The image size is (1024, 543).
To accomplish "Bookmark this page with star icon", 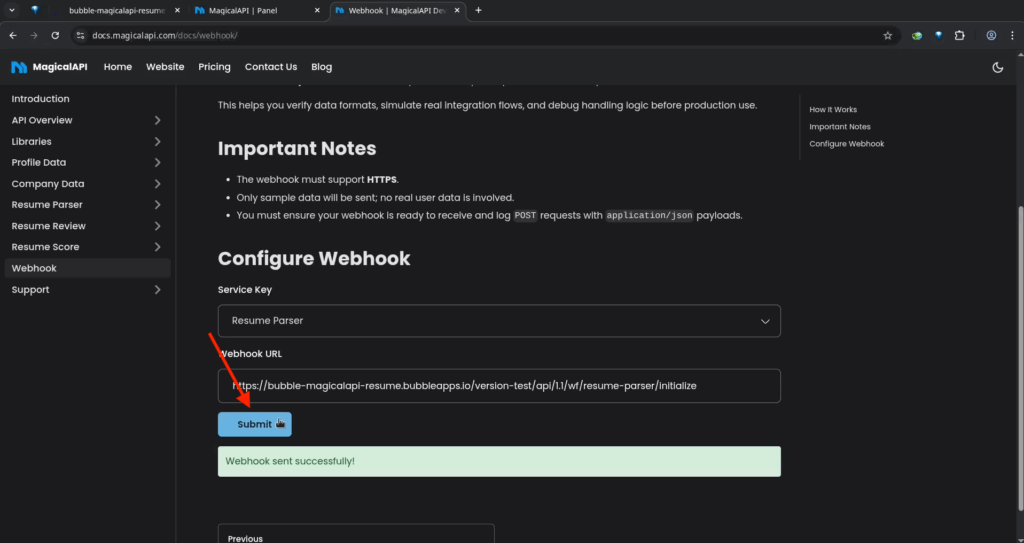I will [x=888, y=35].
